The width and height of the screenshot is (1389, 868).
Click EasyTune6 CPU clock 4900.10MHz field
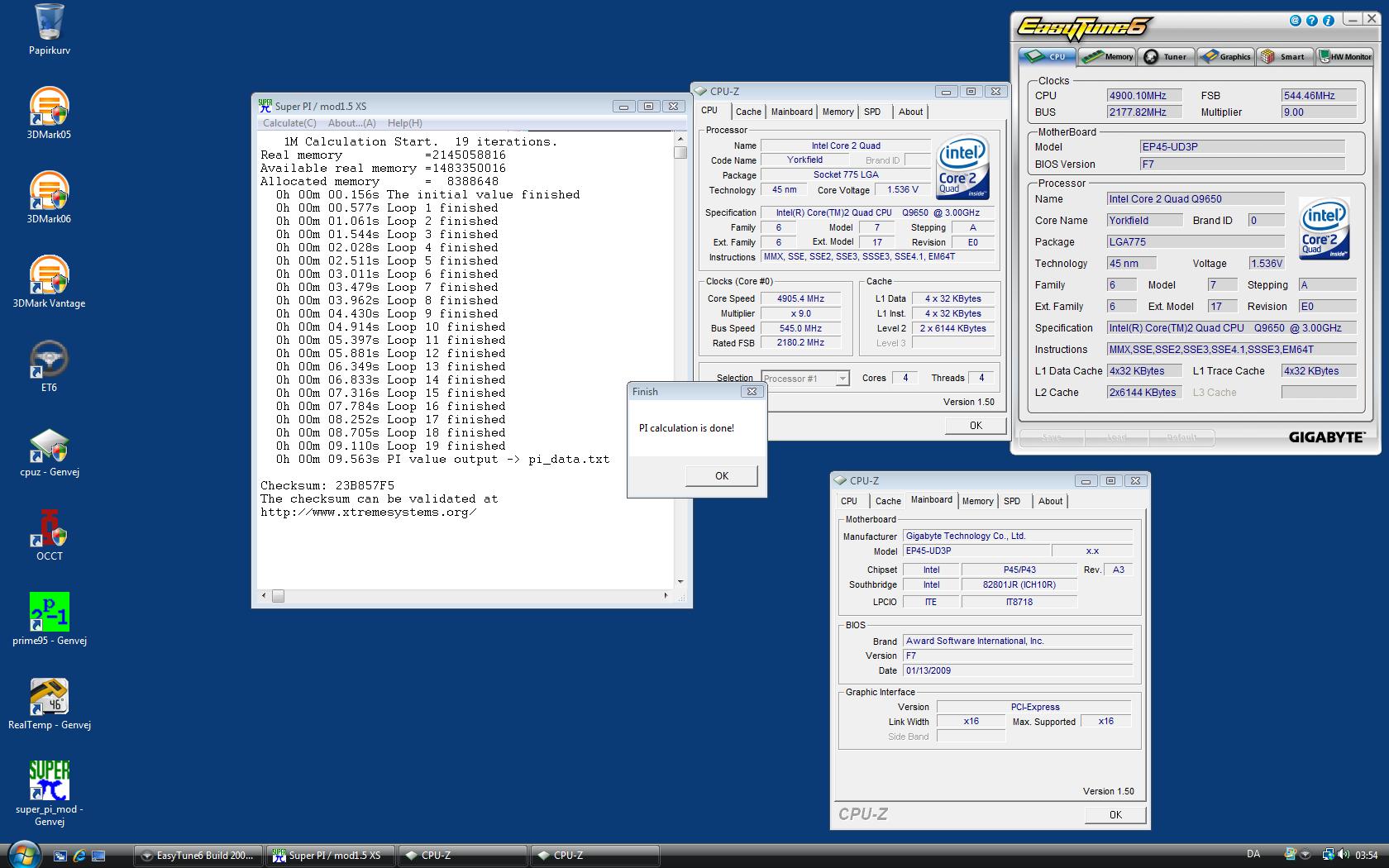pos(1144,96)
